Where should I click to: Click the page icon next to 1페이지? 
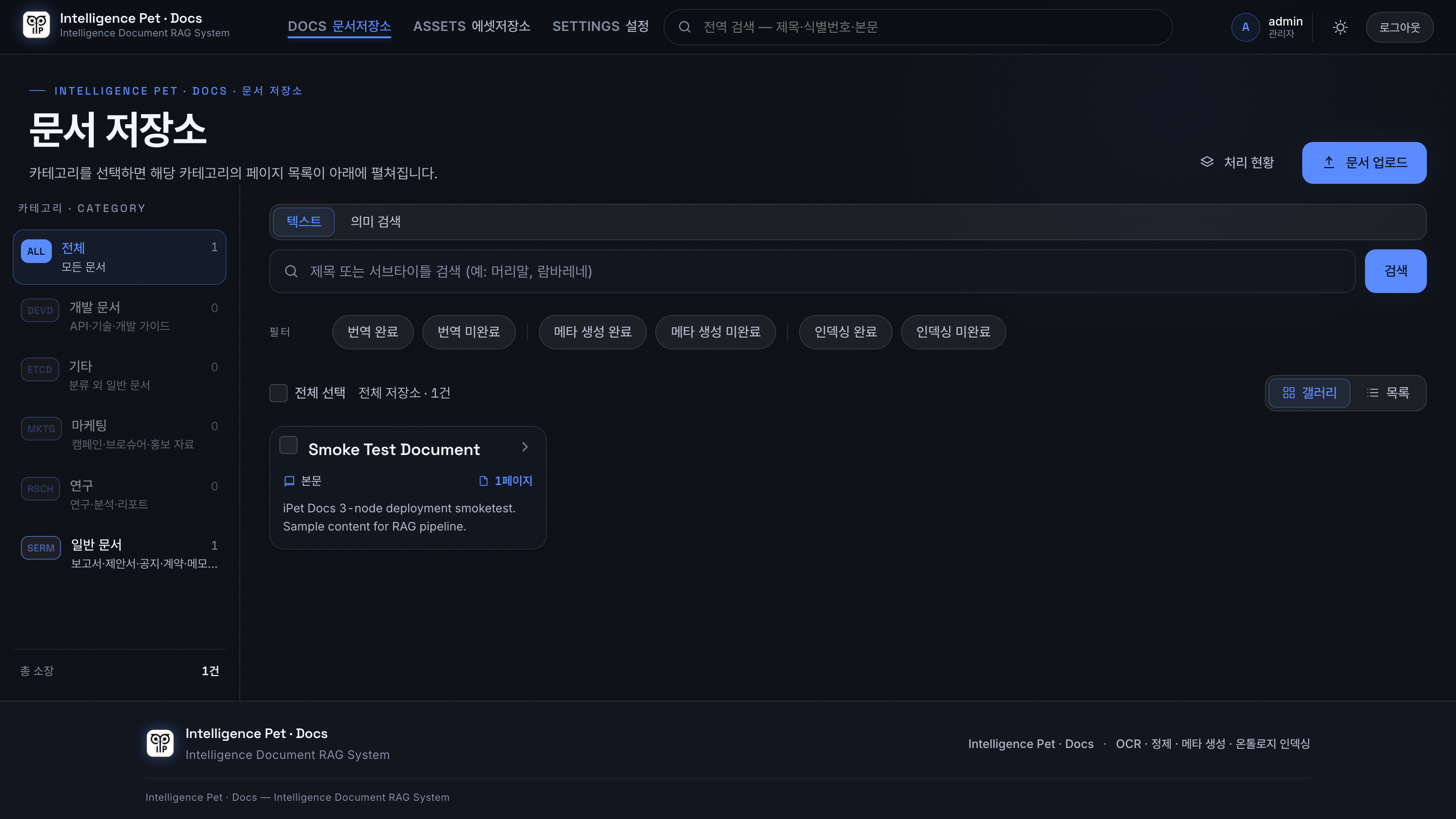tap(483, 481)
